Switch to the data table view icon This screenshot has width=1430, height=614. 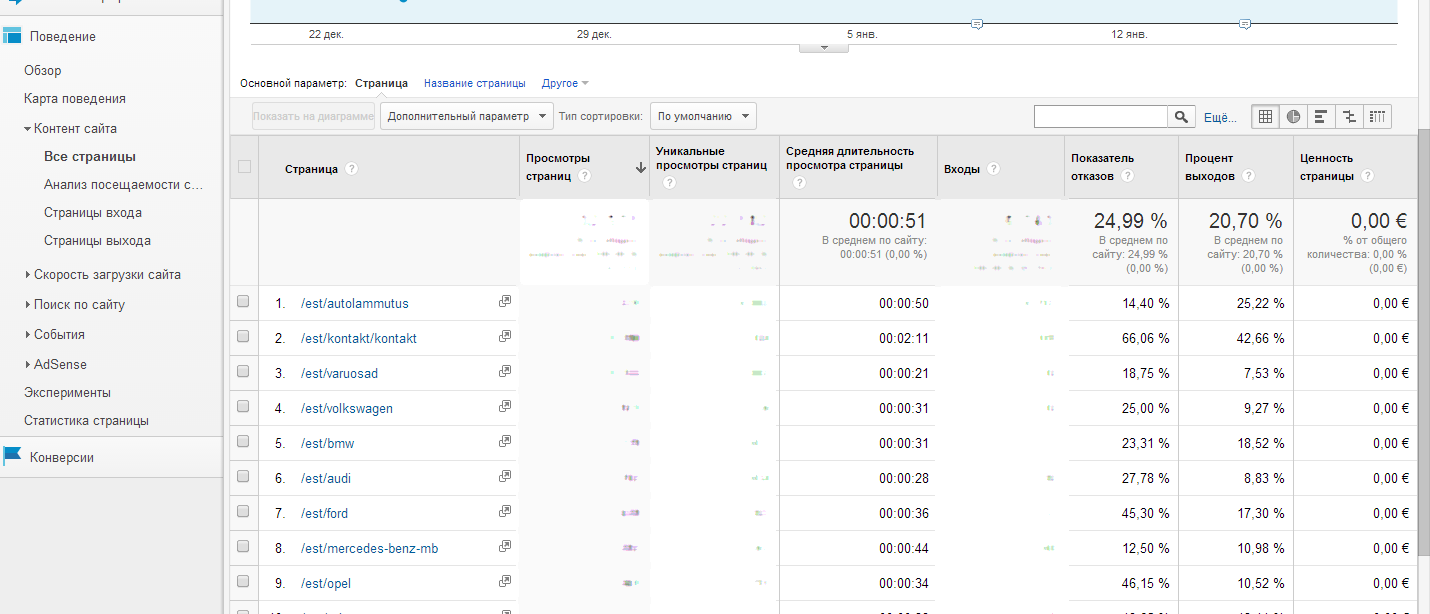(x=1265, y=116)
